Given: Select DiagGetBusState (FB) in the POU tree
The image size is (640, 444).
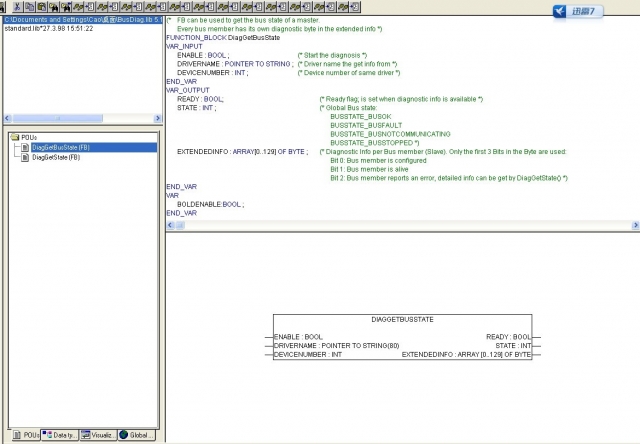Looking at the screenshot, I should [x=61, y=147].
